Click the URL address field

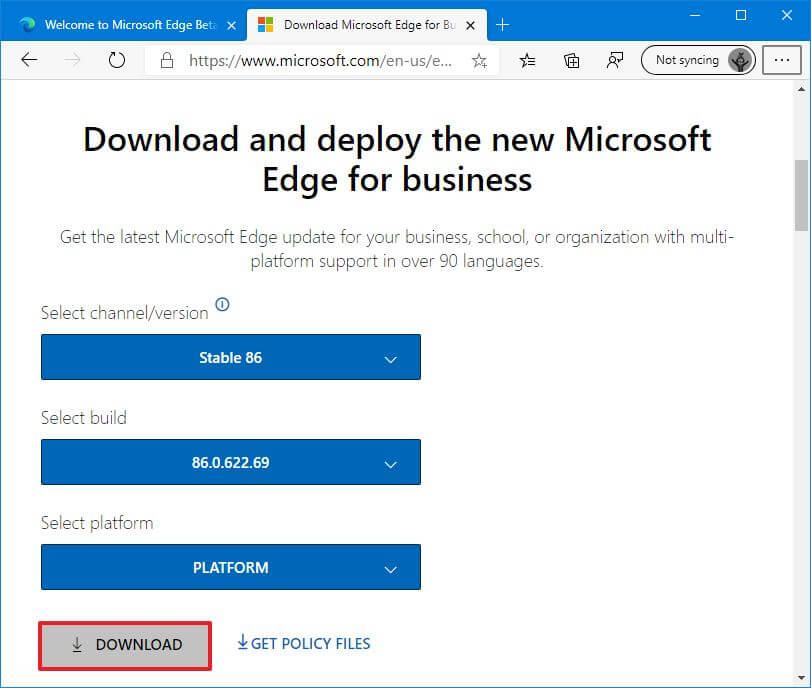(x=320, y=60)
